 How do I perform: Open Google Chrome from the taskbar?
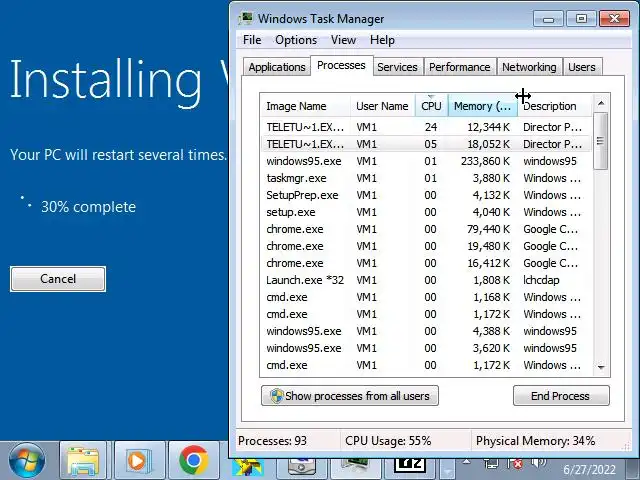point(193,460)
